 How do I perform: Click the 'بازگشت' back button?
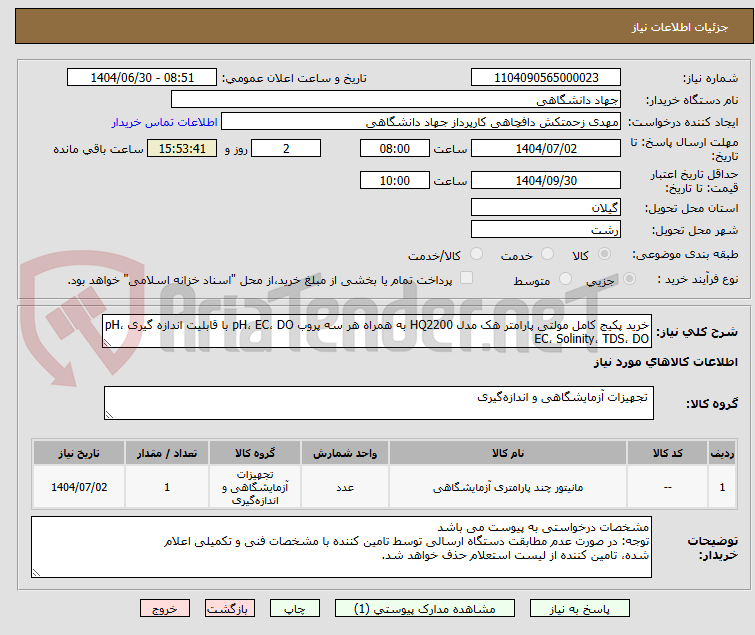point(230,609)
